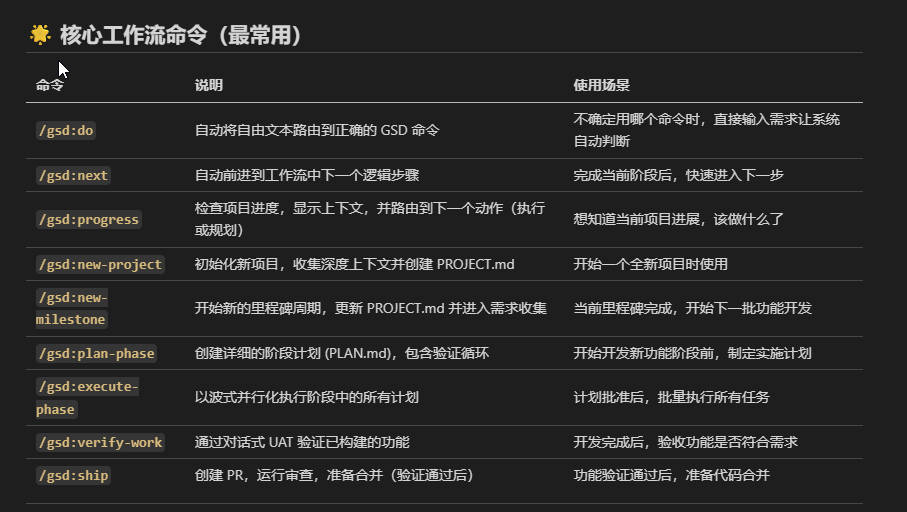Click the 使用场景 column header
This screenshot has height=512, width=907.
click(x=601, y=86)
